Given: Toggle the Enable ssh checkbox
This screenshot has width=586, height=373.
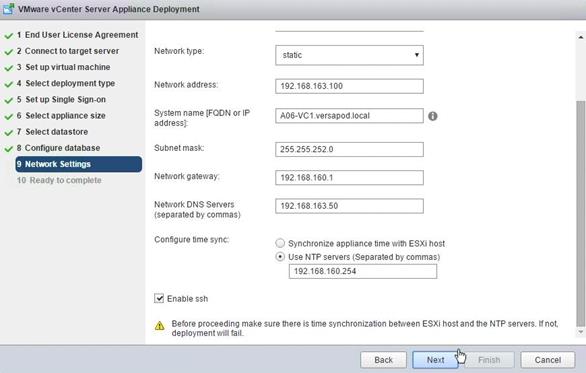Looking at the screenshot, I should click(x=159, y=298).
